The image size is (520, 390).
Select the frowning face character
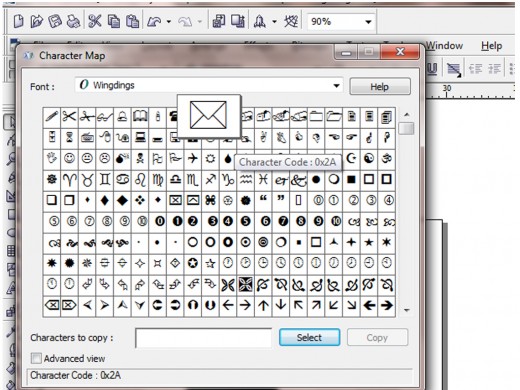105,158
